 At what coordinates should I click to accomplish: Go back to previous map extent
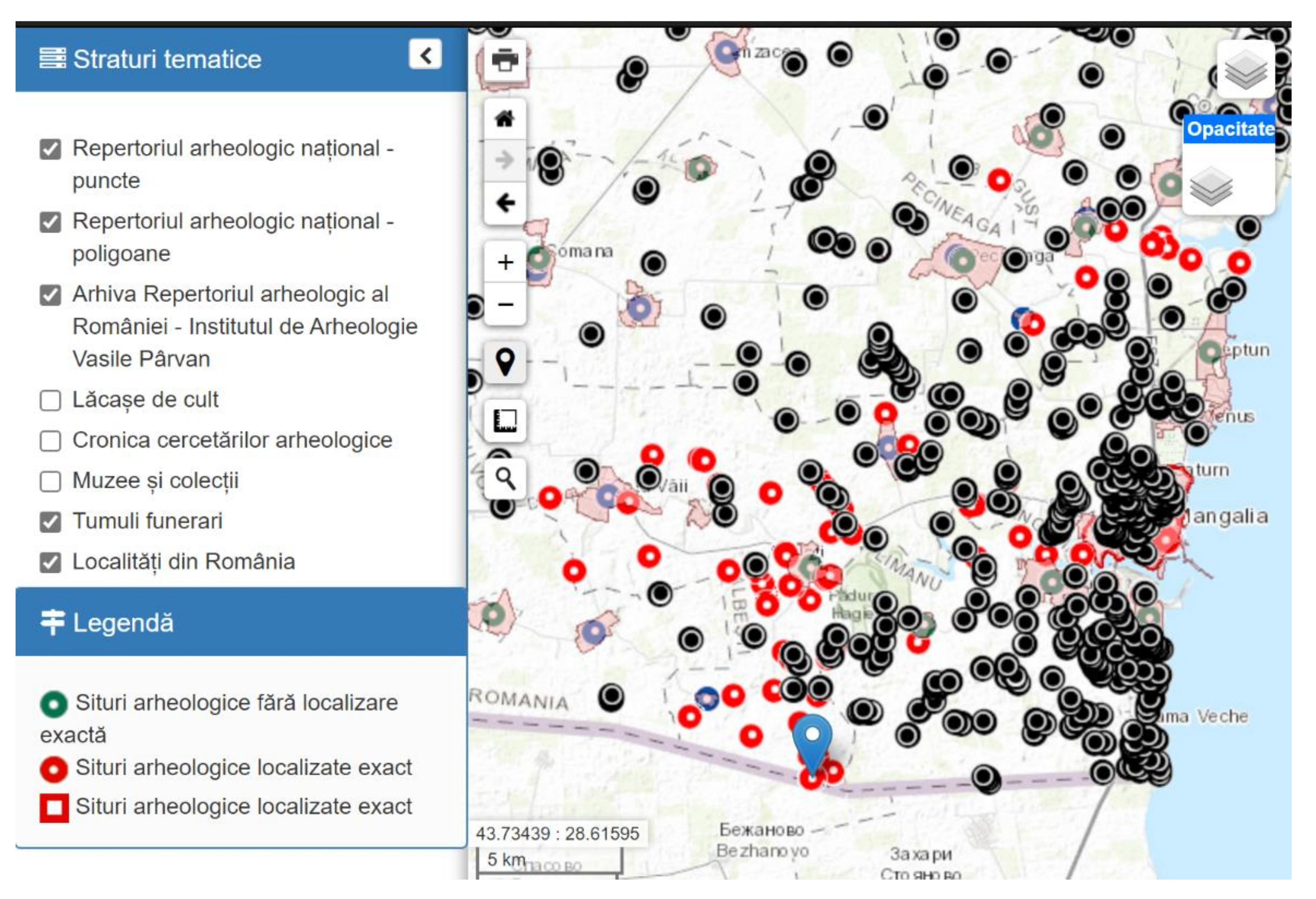[505, 202]
